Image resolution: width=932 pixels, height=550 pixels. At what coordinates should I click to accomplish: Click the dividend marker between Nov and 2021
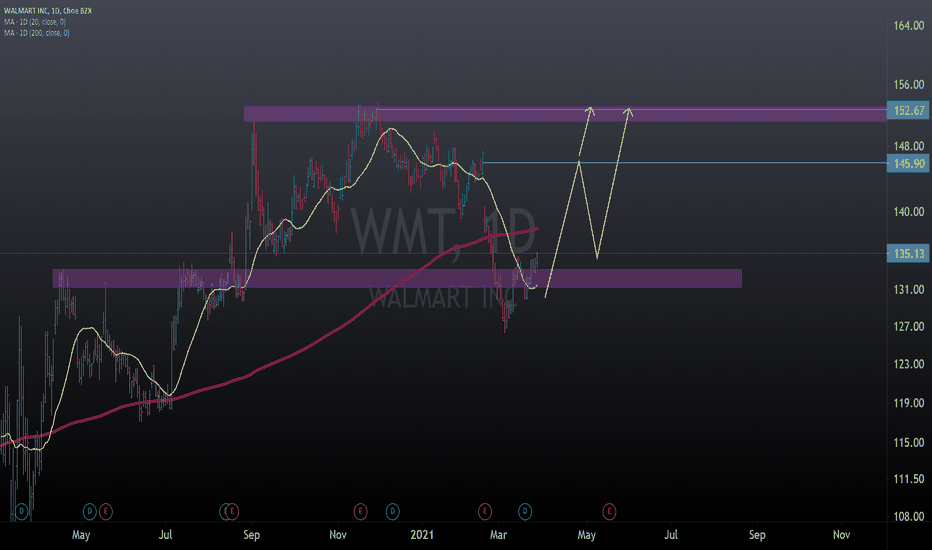[x=392, y=511]
